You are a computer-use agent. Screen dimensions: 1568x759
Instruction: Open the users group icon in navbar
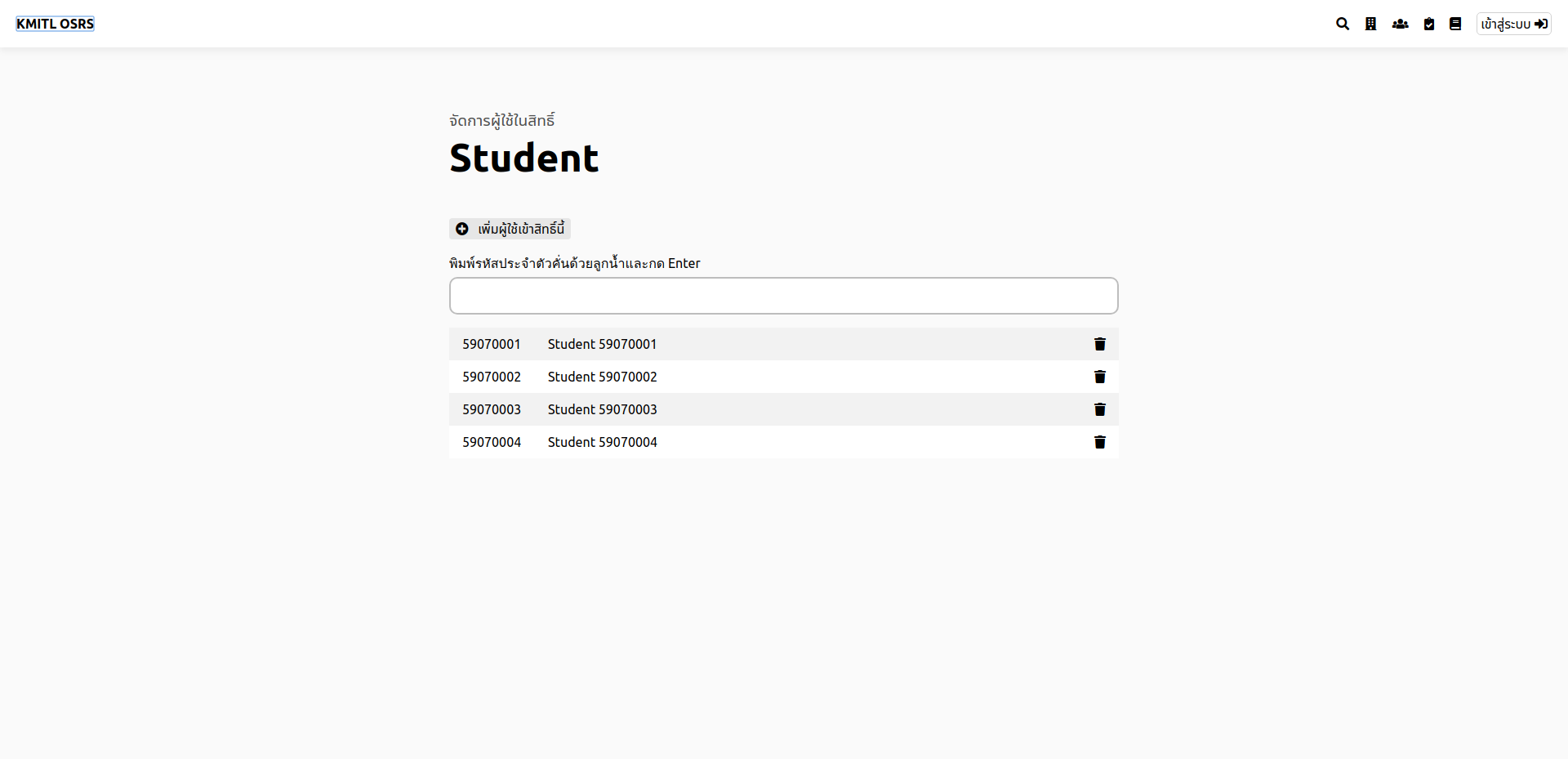[x=1400, y=24]
